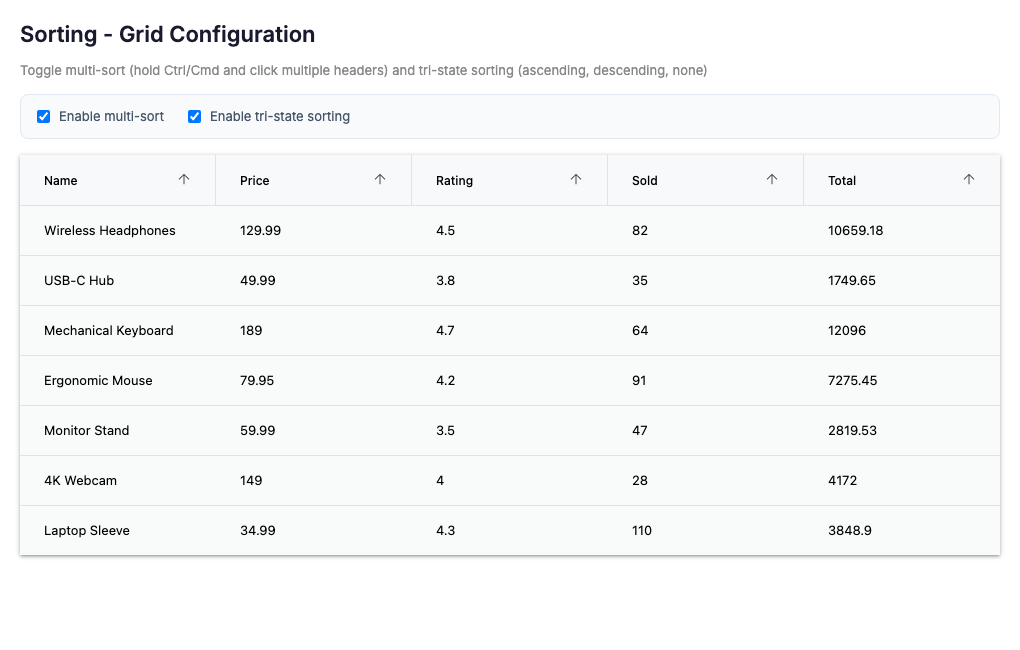The height and width of the screenshot is (650, 1020).
Task: Uncheck the Enable tri-state sorting checkbox
Action: click(x=195, y=117)
